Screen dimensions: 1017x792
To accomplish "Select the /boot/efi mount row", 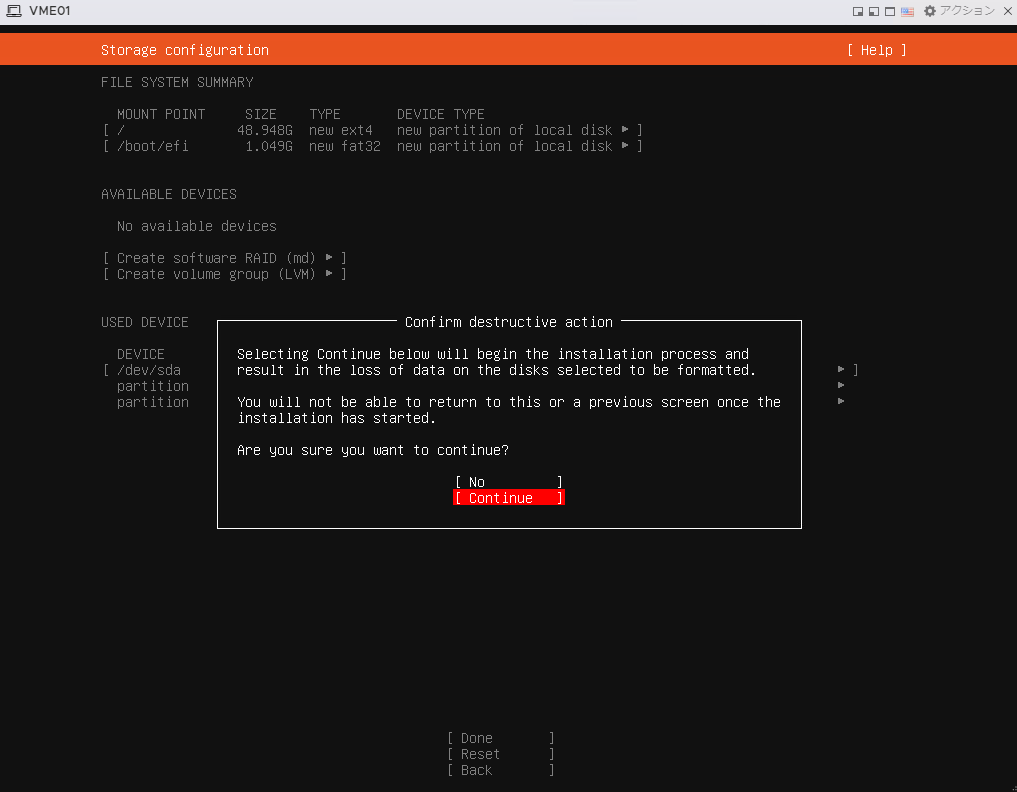I will (372, 146).
